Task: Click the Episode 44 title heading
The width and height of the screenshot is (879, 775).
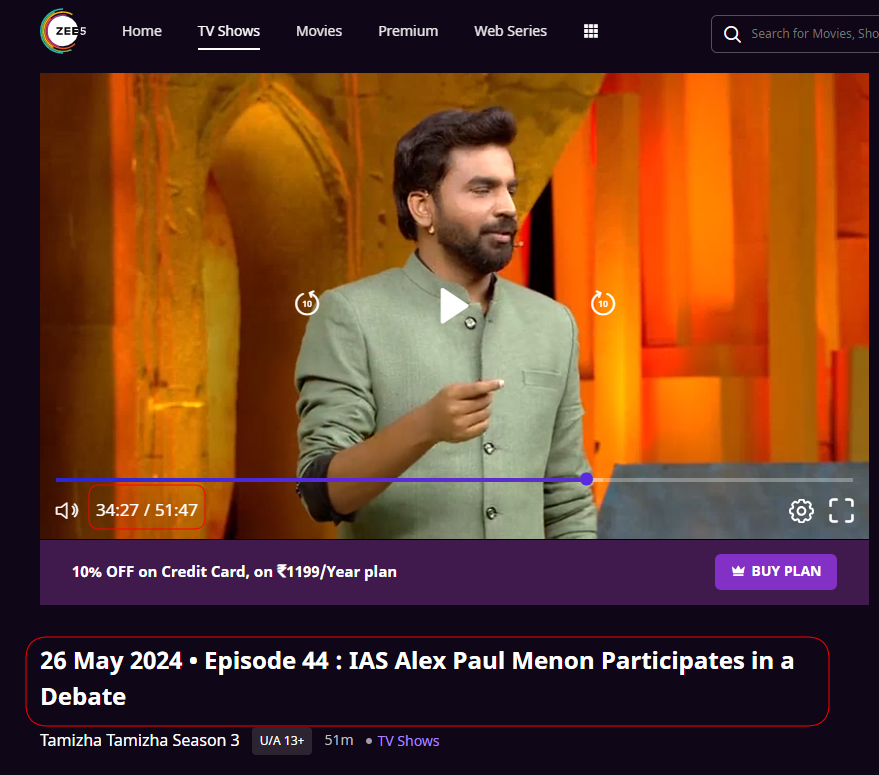Action: coord(417,679)
